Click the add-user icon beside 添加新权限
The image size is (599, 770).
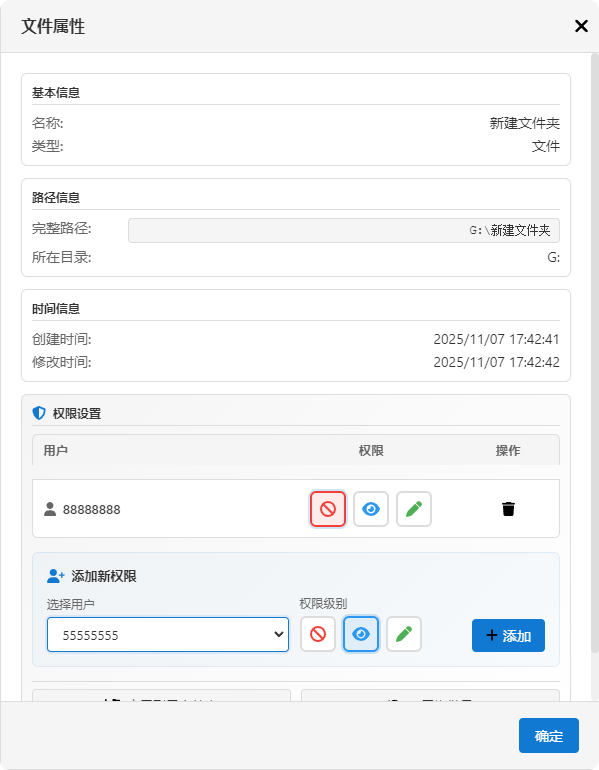[55, 576]
